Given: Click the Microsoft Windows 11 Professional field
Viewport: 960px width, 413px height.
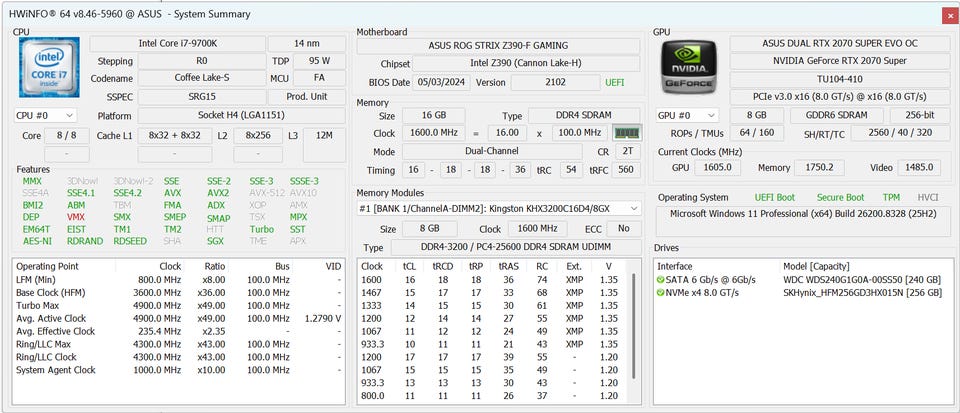Looking at the screenshot, I should [803, 221].
